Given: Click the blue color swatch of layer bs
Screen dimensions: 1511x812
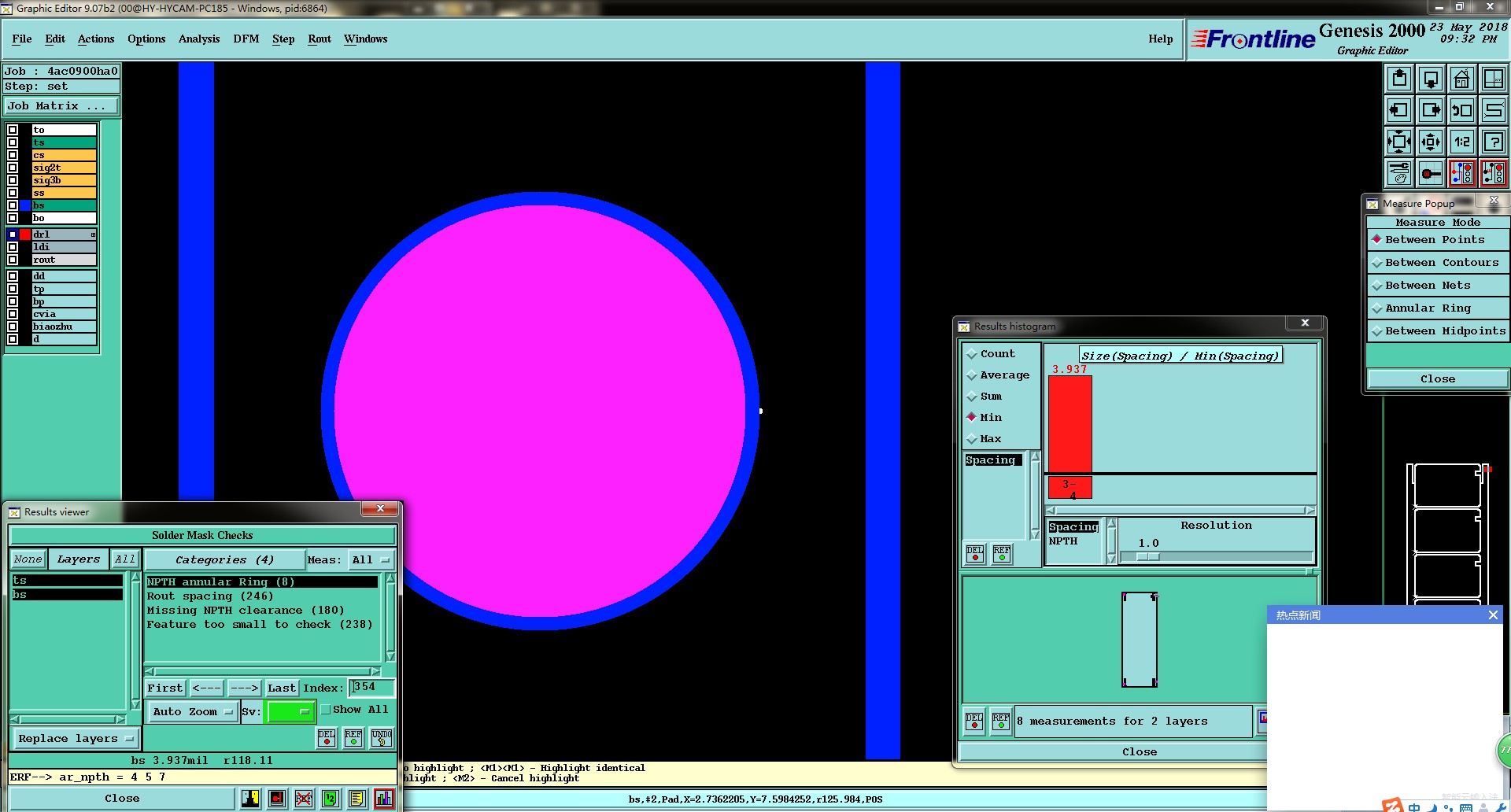Looking at the screenshot, I should coord(25,205).
